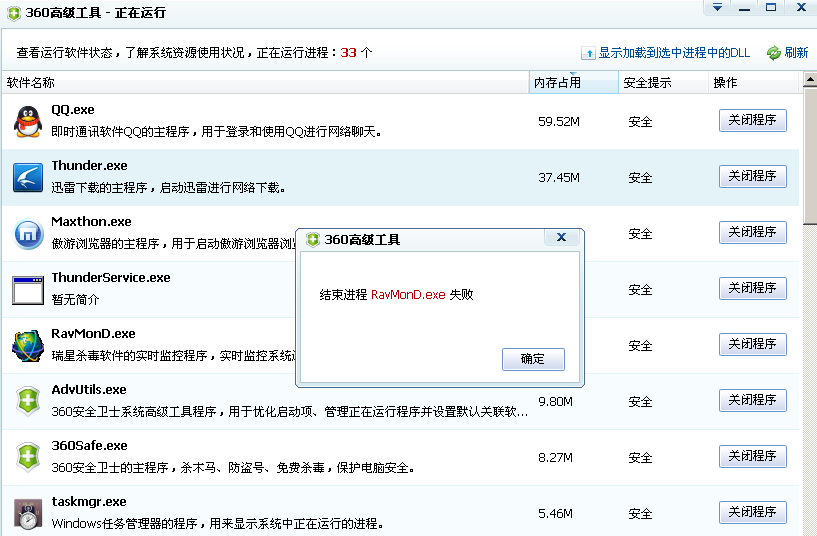Close program for Maxthon.exe
Image resolution: width=817 pixels, height=536 pixels.
click(752, 232)
